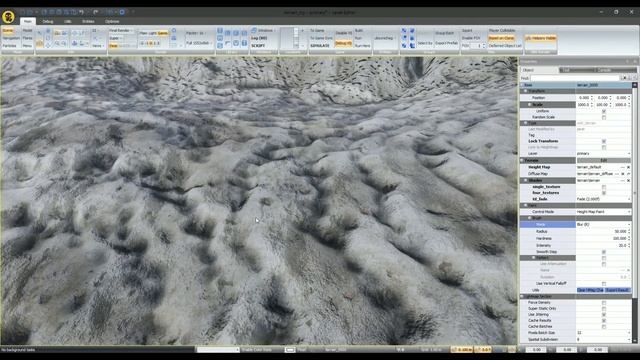
Task: Click the blue info layout icon
Action: click(244, 43)
